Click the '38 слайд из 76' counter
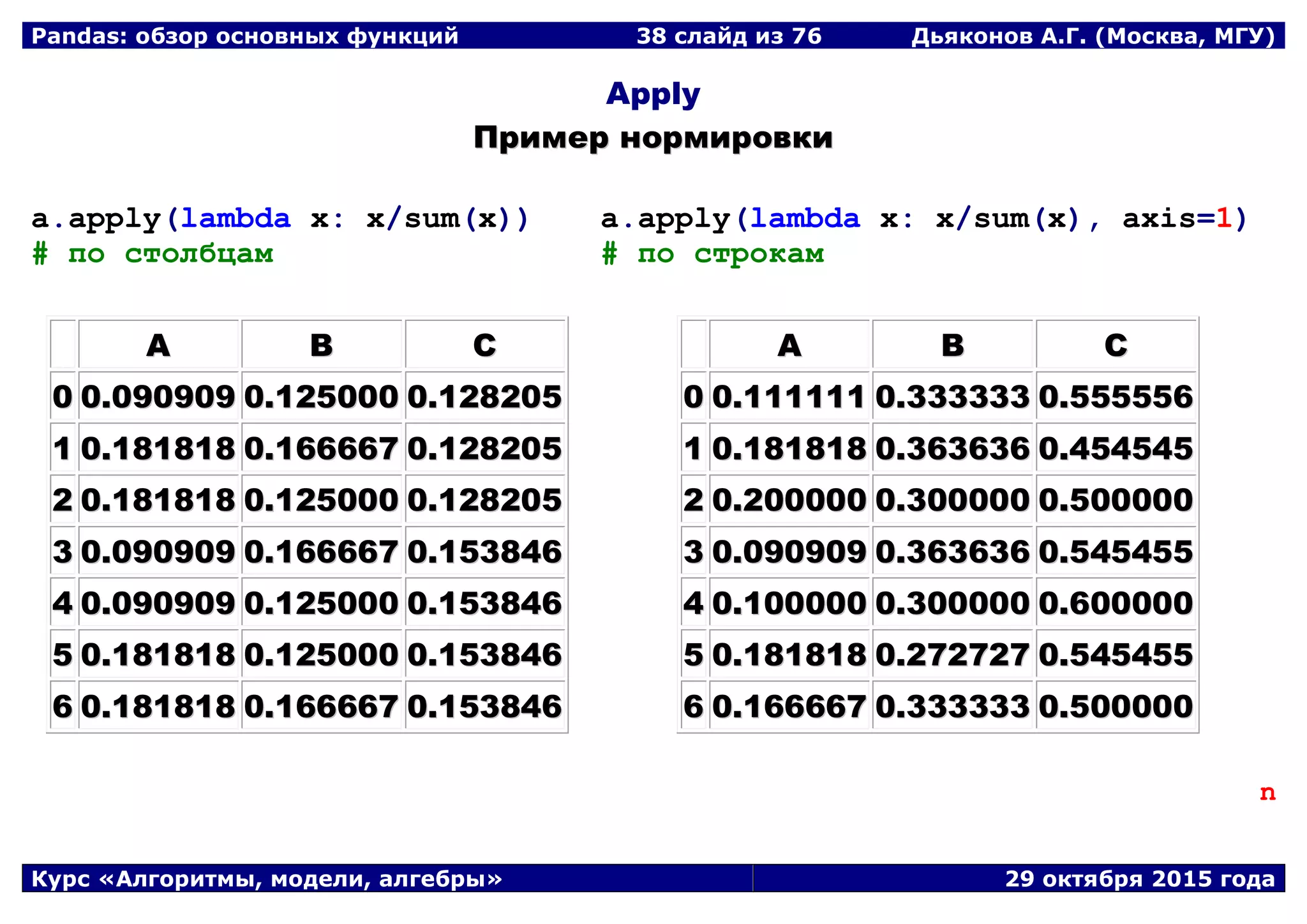Viewport: 1307px width, 924px height. (729, 36)
